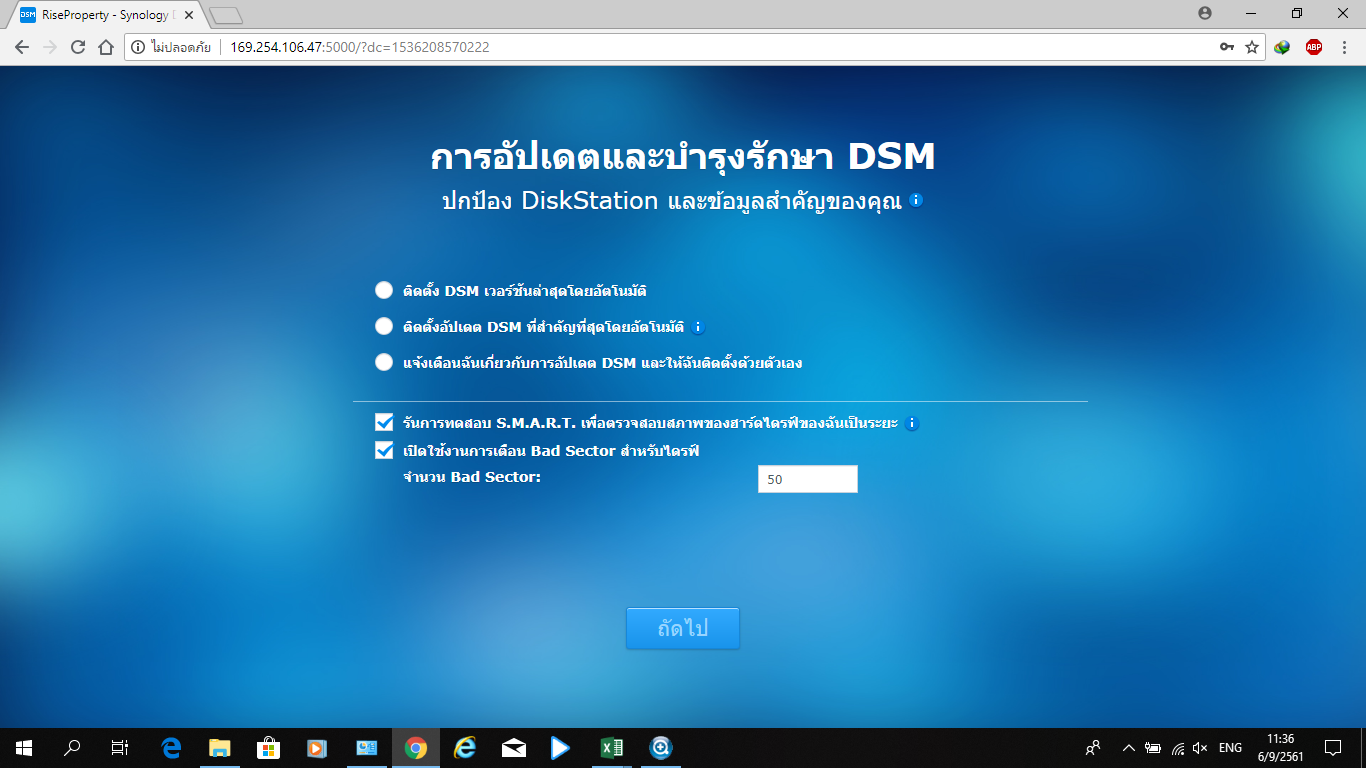
Task: Reload the page using the refresh icon
Action: click(78, 47)
